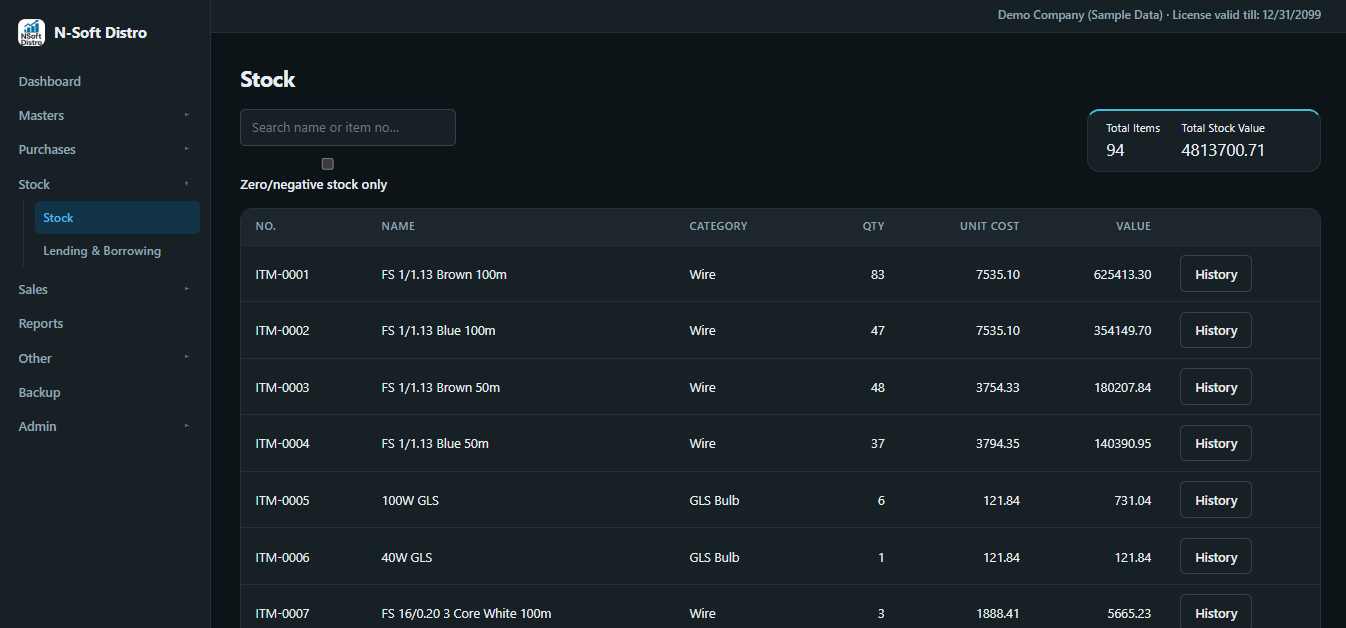The image size is (1346, 628).
Task: Expand the Admin menu arrow
Action: click(x=186, y=426)
